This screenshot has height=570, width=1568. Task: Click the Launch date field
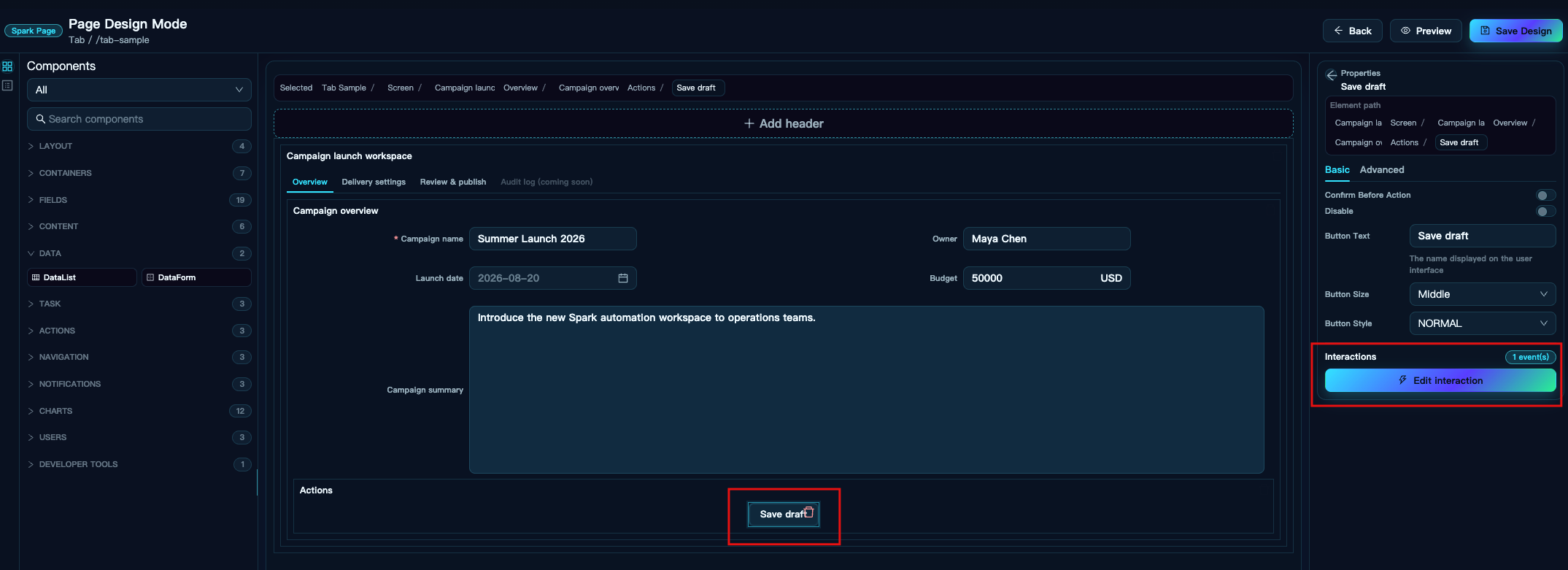coord(553,278)
